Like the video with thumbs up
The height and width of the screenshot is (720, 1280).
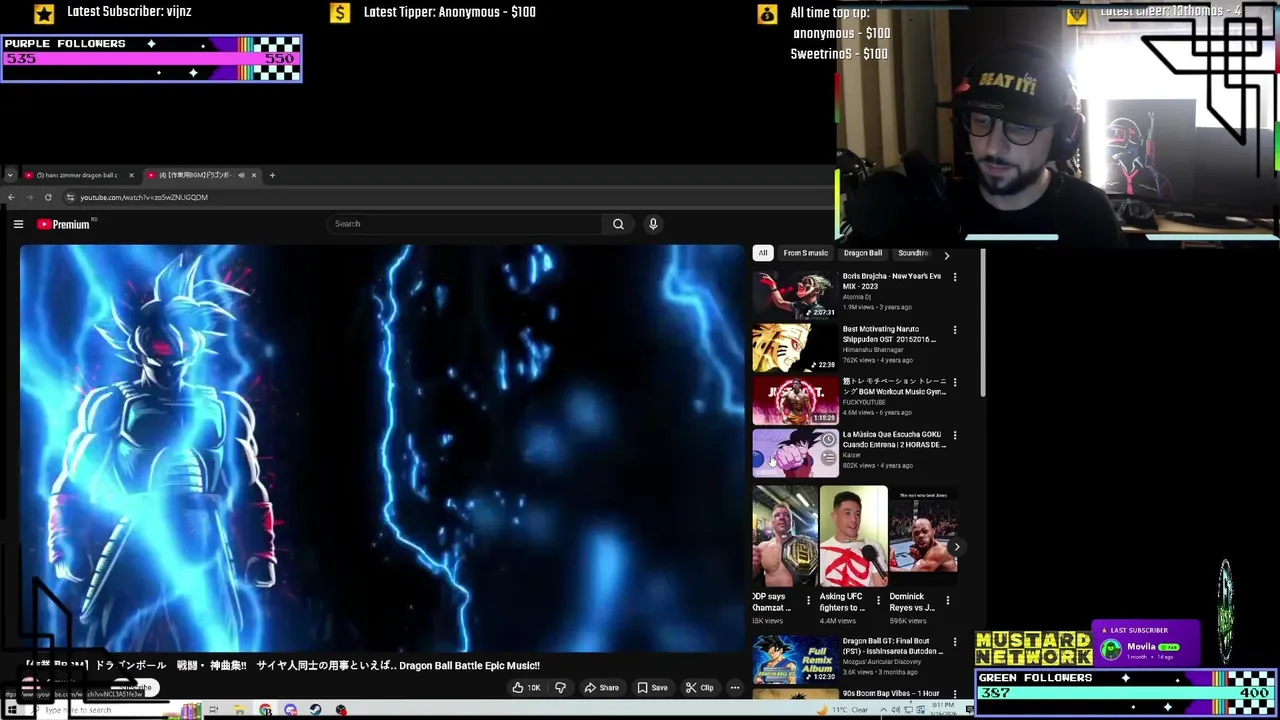tap(526, 687)
